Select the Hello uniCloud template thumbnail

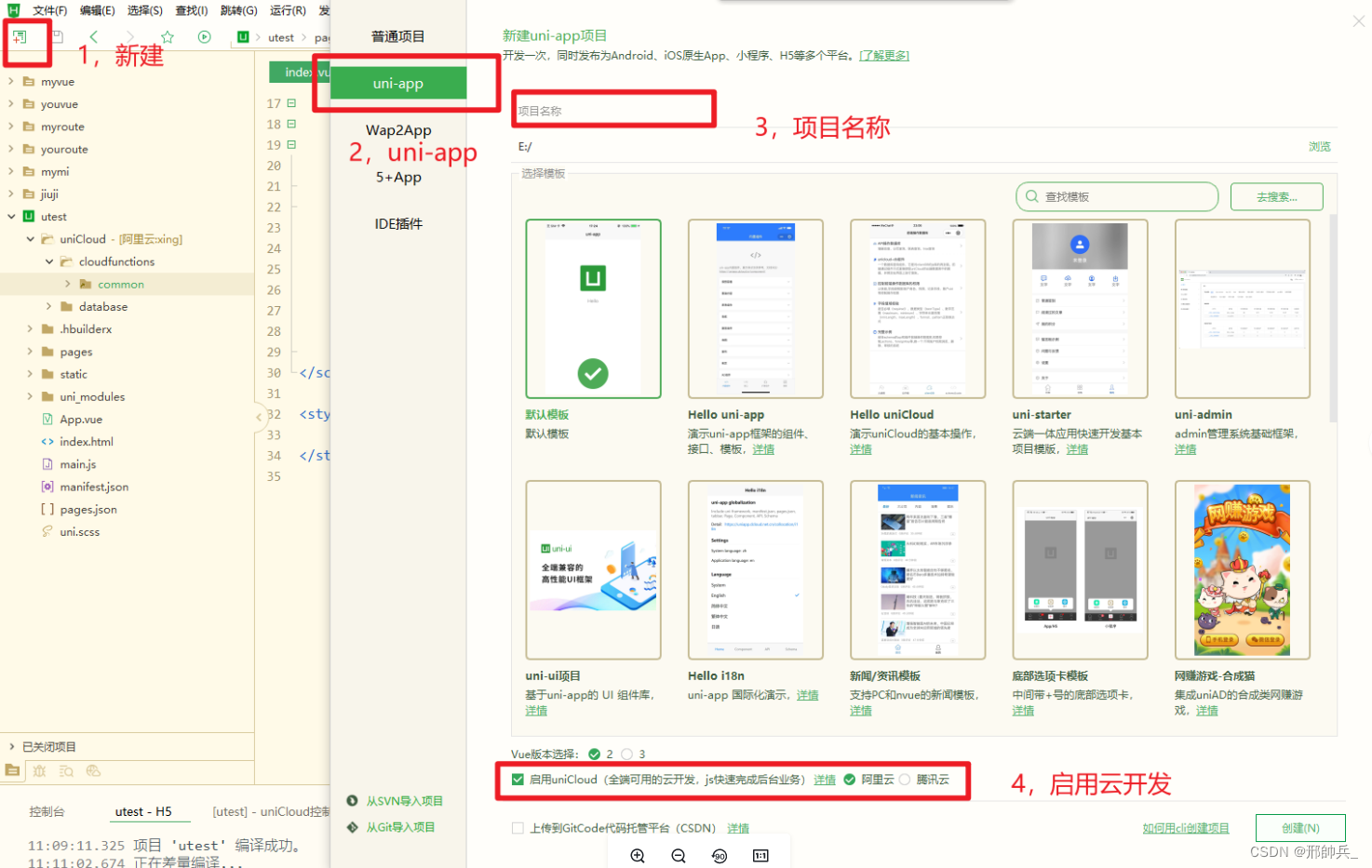coord(918,309)
